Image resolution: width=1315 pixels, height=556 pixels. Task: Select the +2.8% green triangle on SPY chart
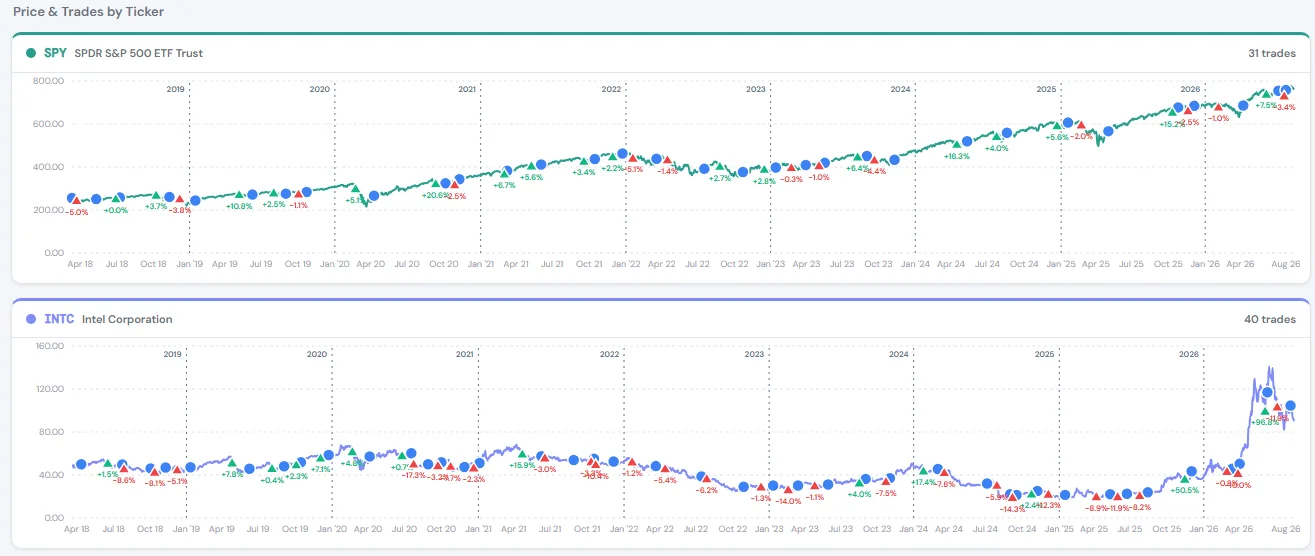click(764, 170)
